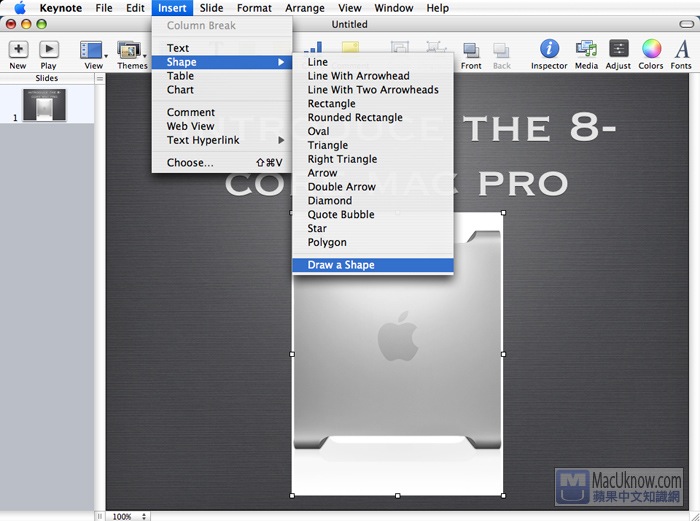Click the Mac Pro image on slide

pos(397,354)
